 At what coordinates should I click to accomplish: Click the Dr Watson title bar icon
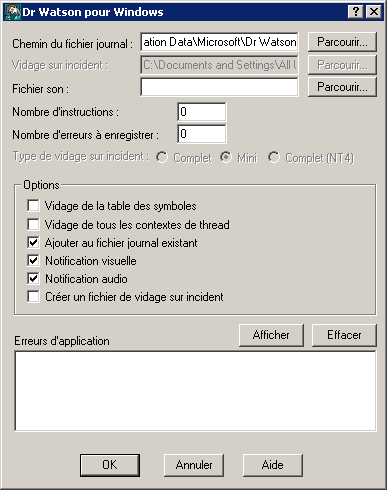(x=13, y=12)
